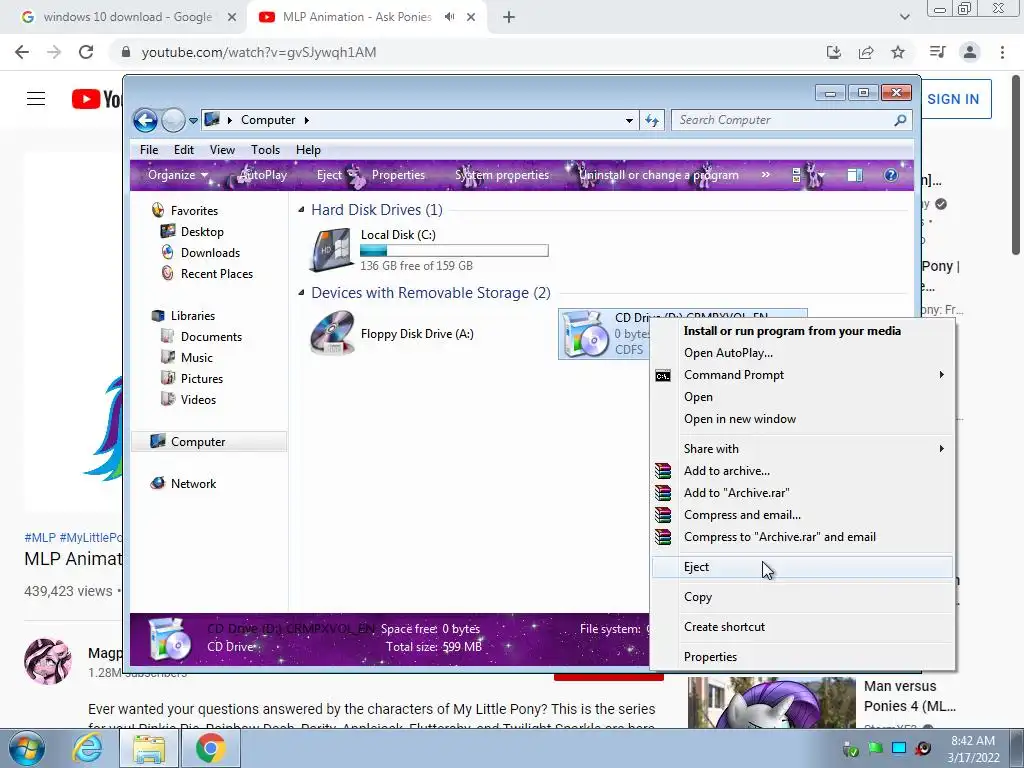This screenshot has width=1024, height=768.
Task: Select the Floppy Disk Drive (A:) icon
Action: 332,333
